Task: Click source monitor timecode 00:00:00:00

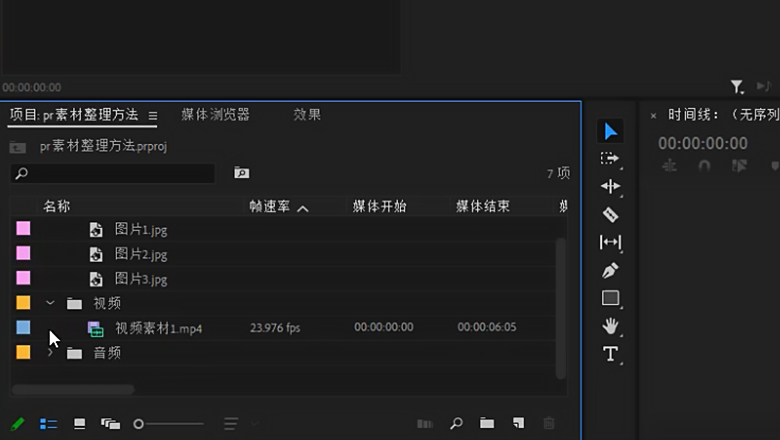Action: pyautogui.click(x=32, y=88)
